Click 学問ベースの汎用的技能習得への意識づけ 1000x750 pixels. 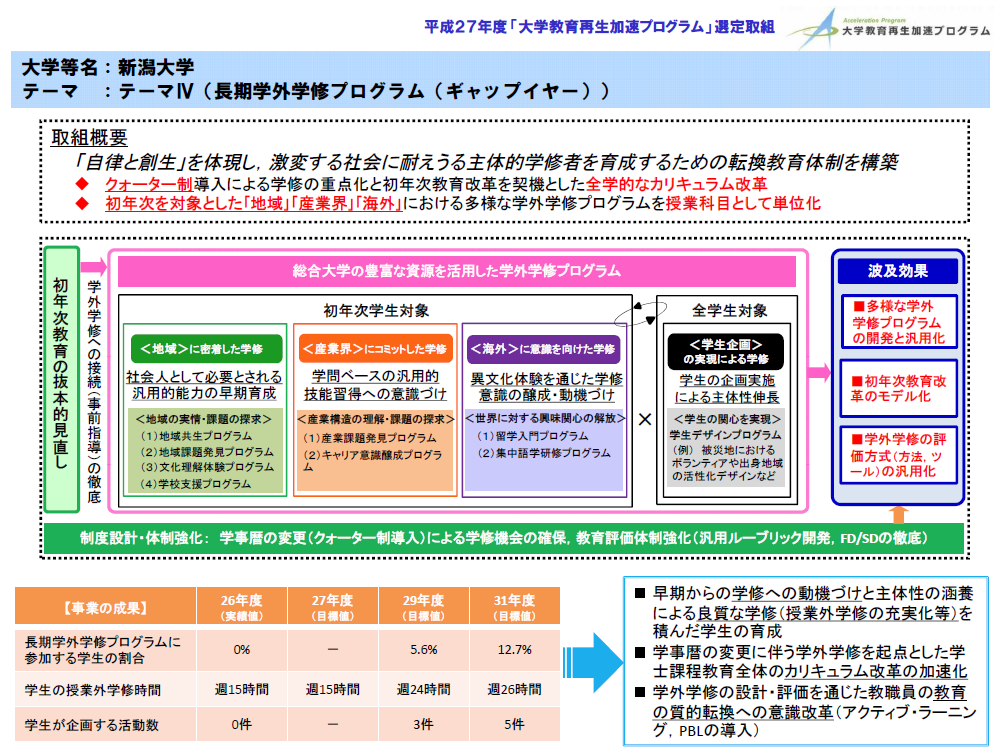coord(375,385)
